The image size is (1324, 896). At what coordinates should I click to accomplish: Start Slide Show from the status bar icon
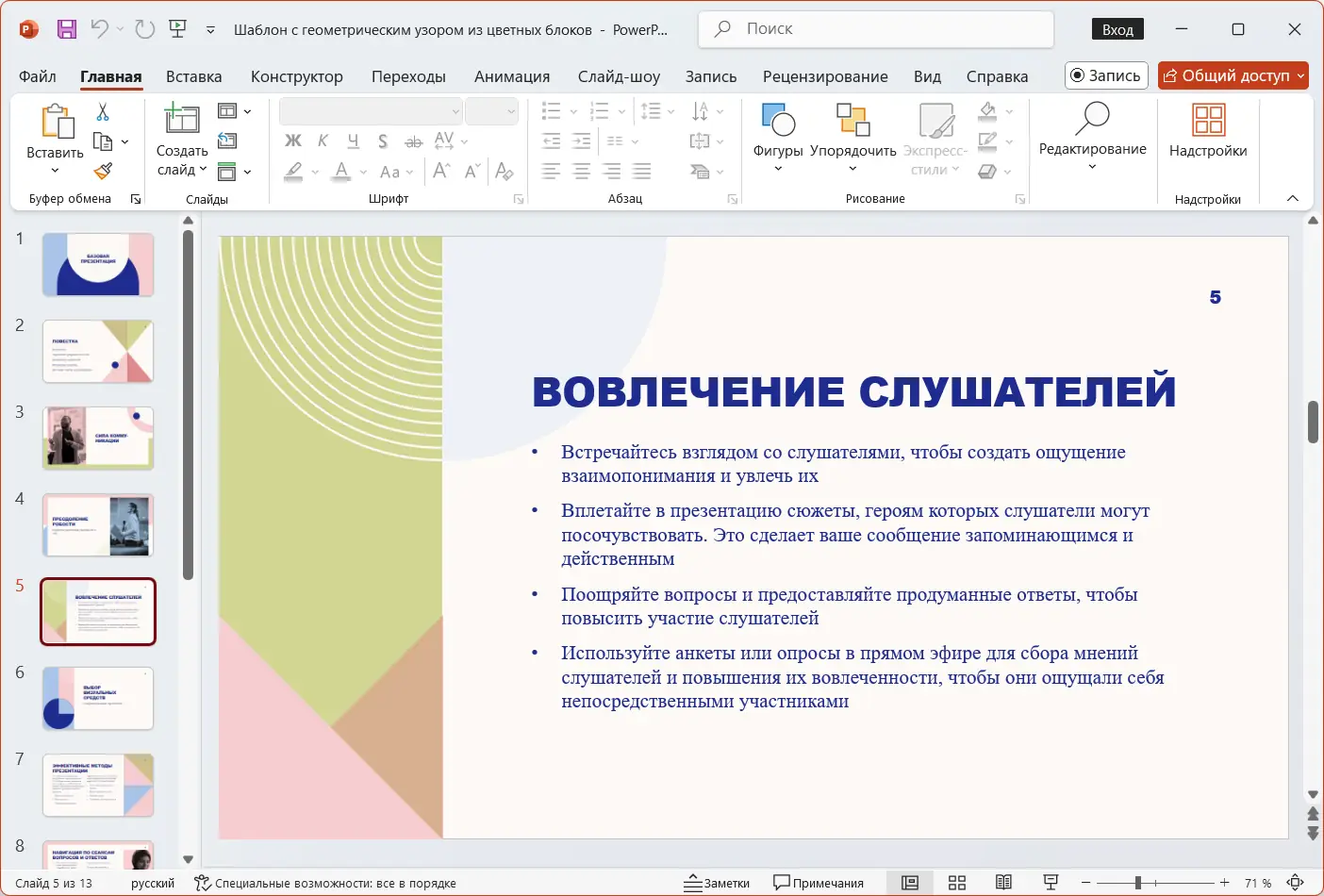pyautogui.click(x=1050, y=883)
